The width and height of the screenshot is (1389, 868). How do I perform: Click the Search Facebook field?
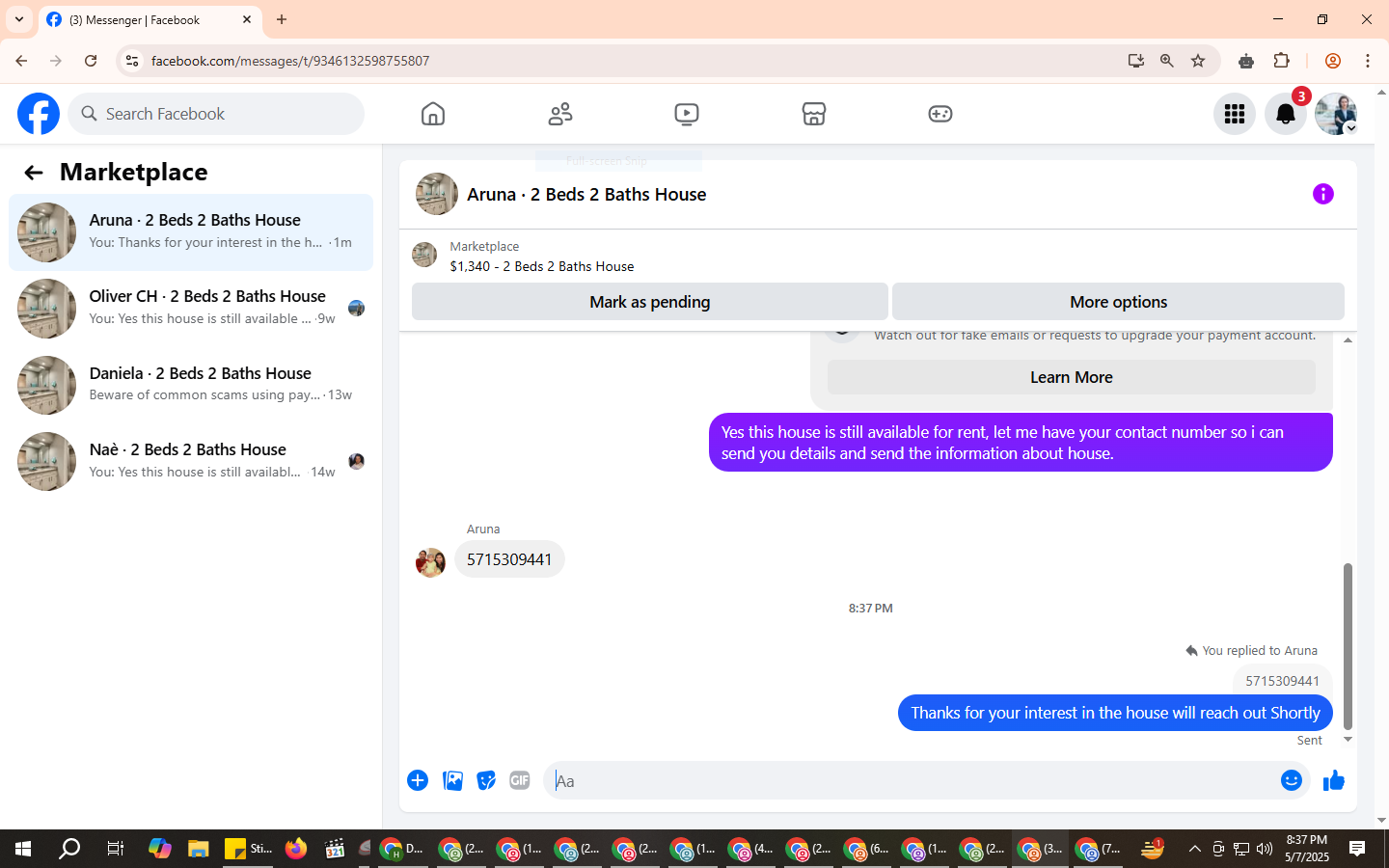click(216, 114)
